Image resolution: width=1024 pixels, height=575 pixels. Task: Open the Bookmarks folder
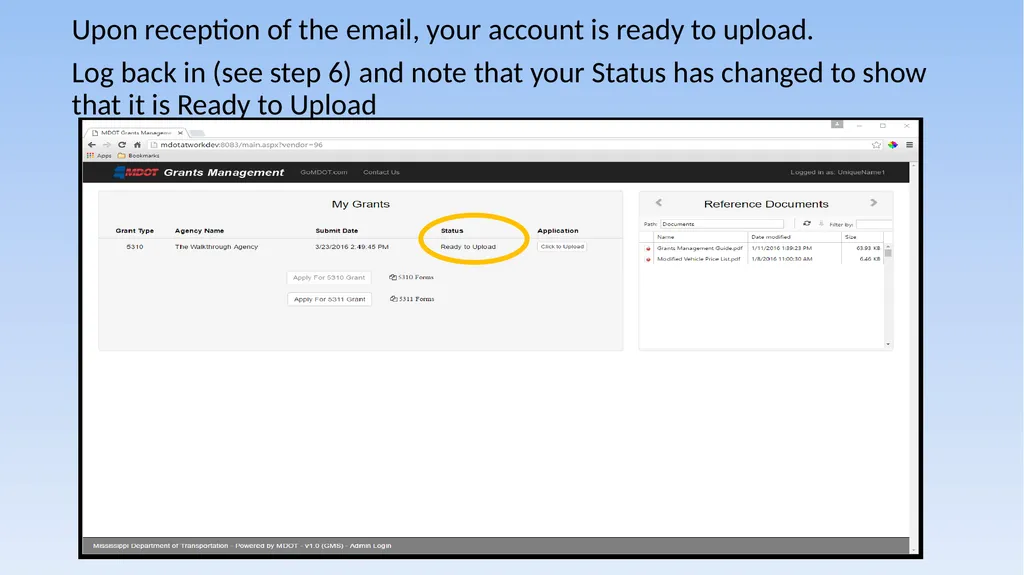pos(138,156)
